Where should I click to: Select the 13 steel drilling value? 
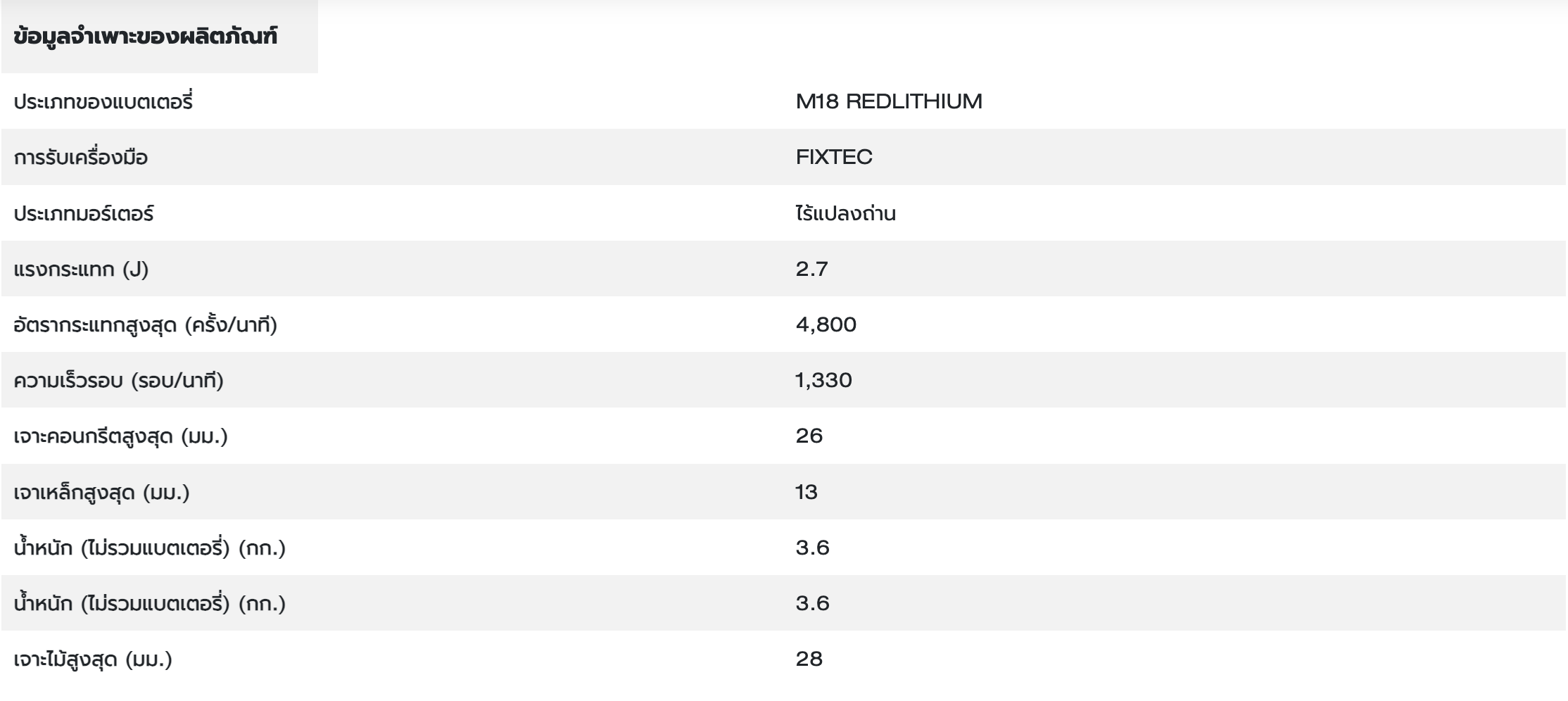pyautogui.click(x=807, y=492)
